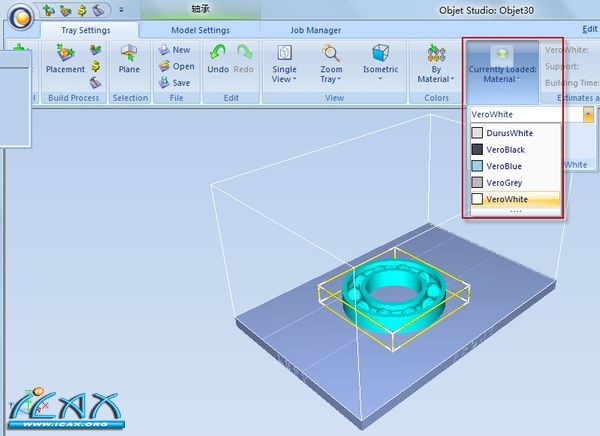Click the dollar estimate icon in quick access bar
Image resolution: width=600 pixels, height=436 pixels.
[82, 10]
